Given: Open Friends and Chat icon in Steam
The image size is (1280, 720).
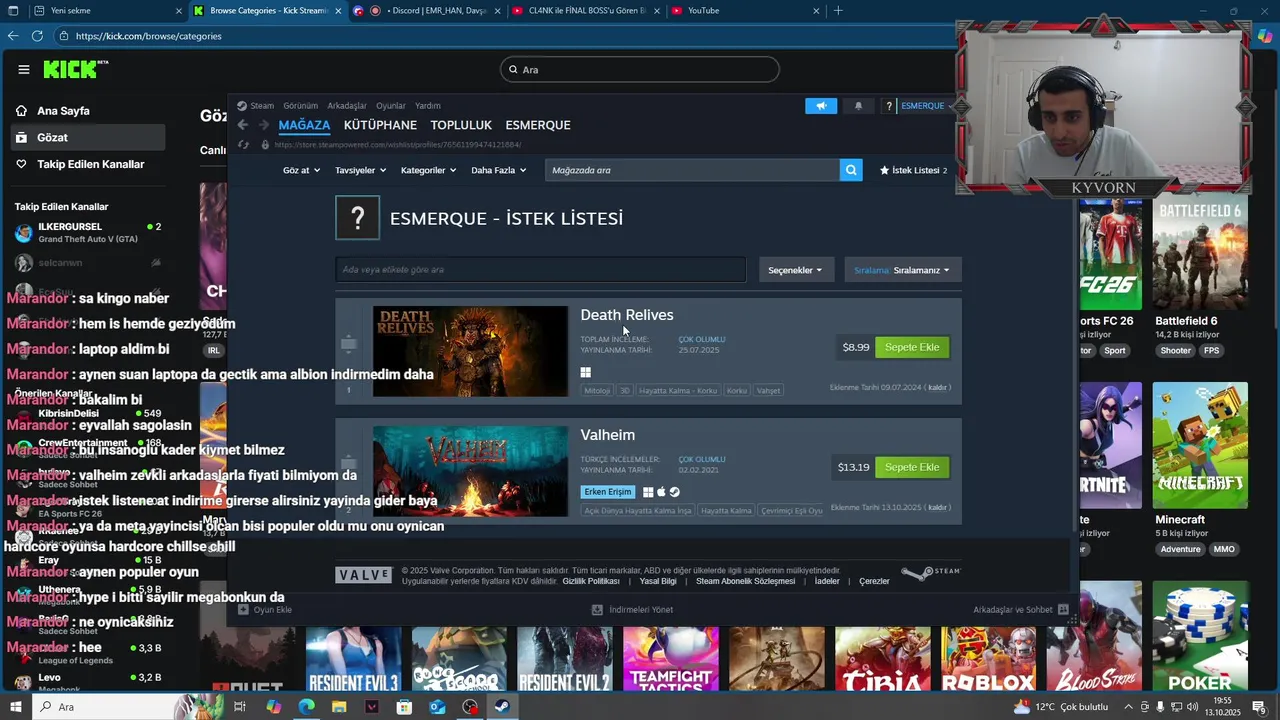Looking at the screenshot, I should coord(1063,609).
